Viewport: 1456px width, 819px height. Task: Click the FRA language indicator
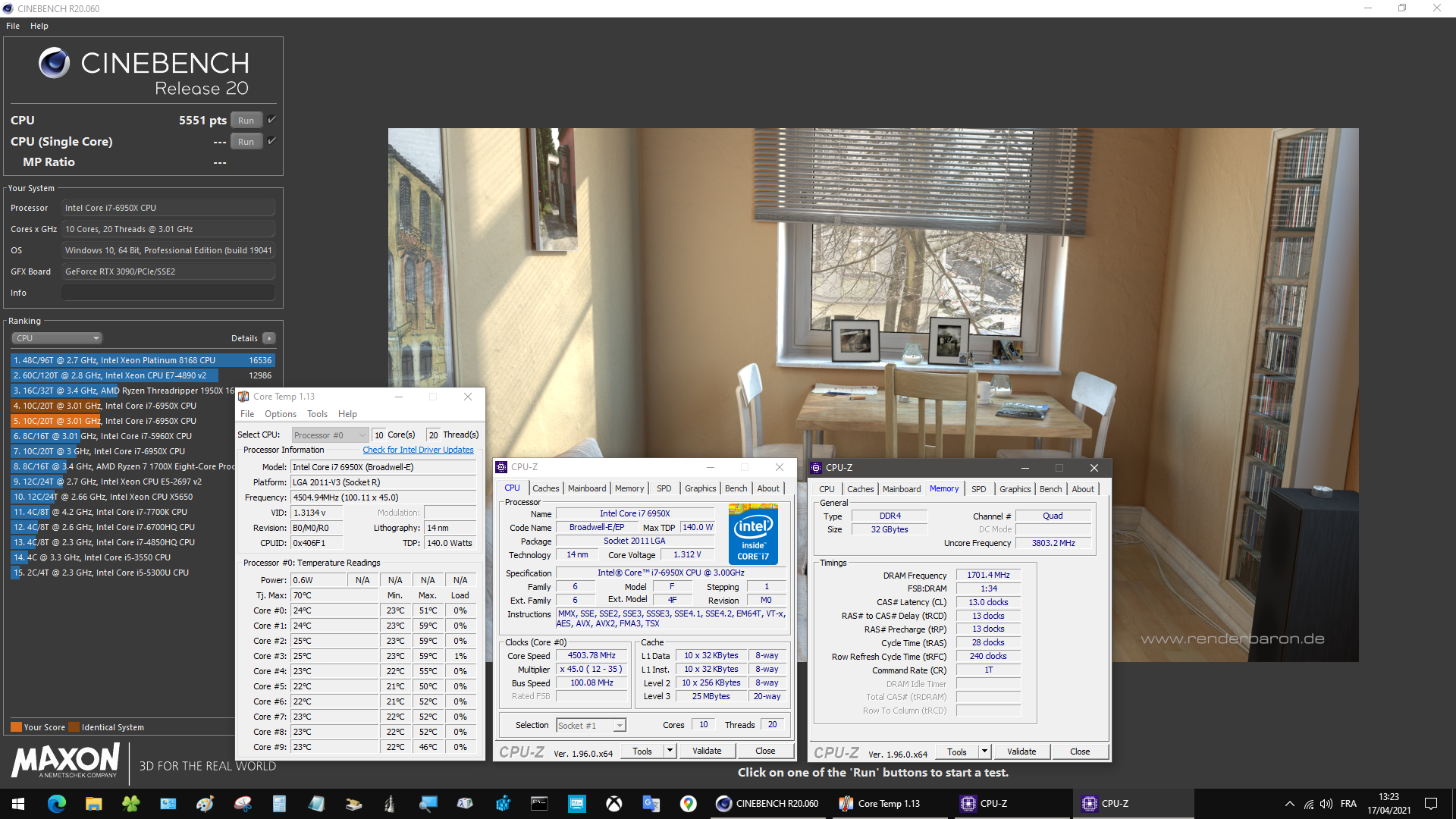tap(1348, 804)
